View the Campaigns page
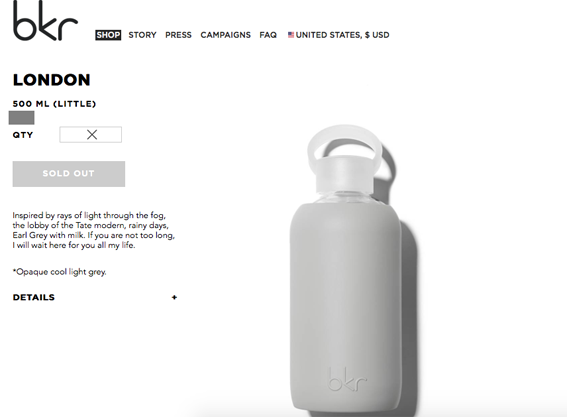Screen dimensions: 567x417 point(226,35)
